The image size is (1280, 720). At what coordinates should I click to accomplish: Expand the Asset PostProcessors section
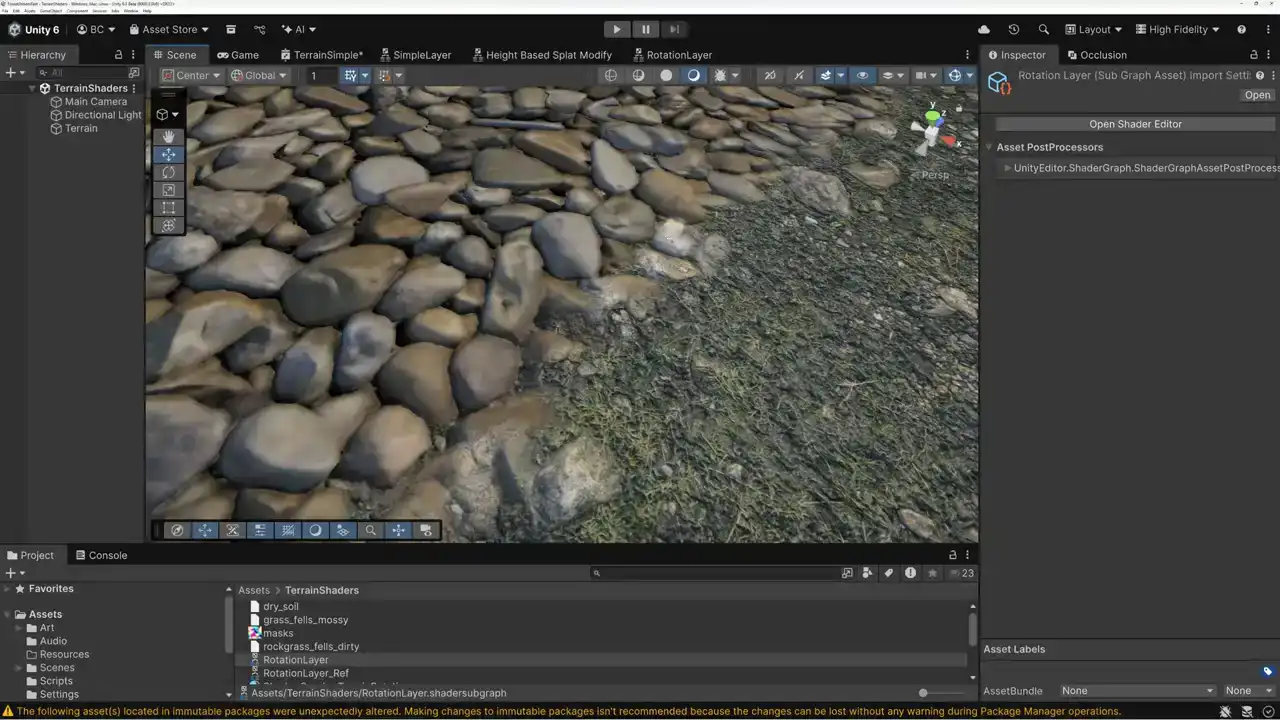click(1049, 147)
